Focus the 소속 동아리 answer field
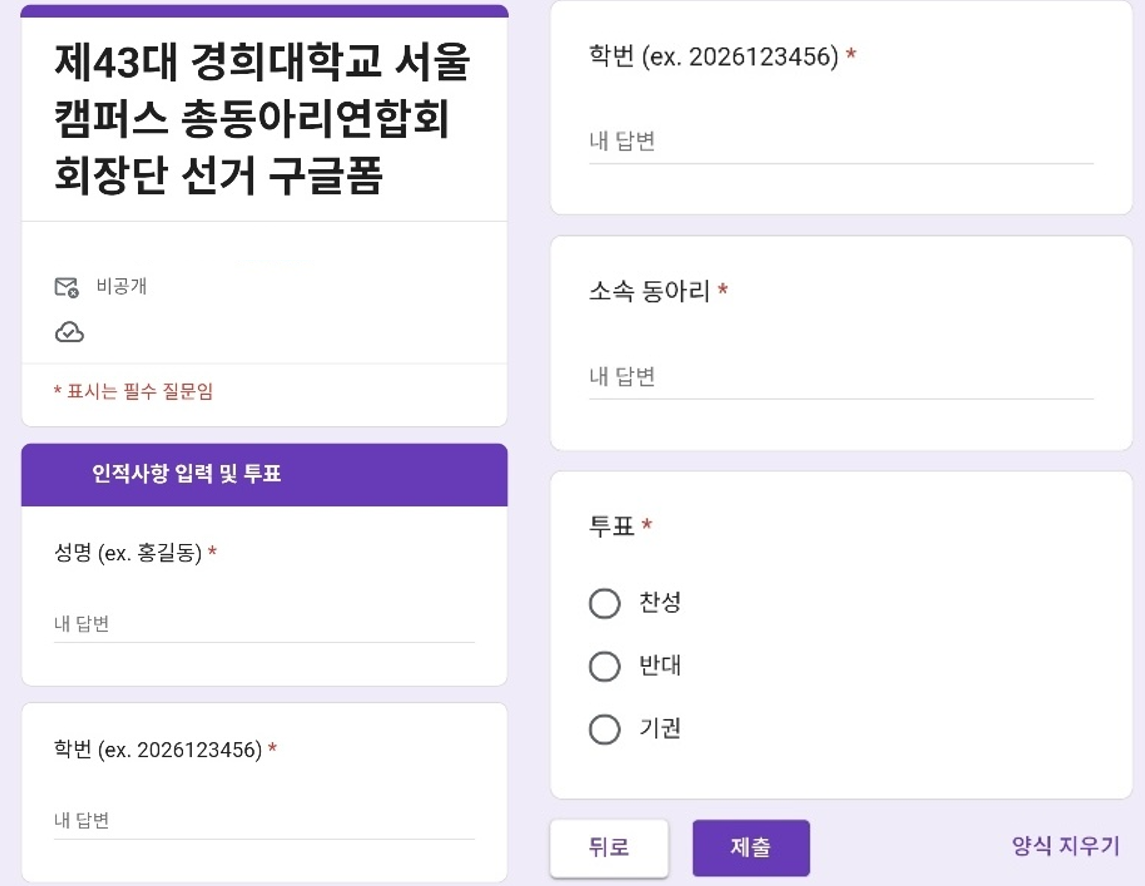The width and height of the screenshot is (1145, 886). point(840,377)
